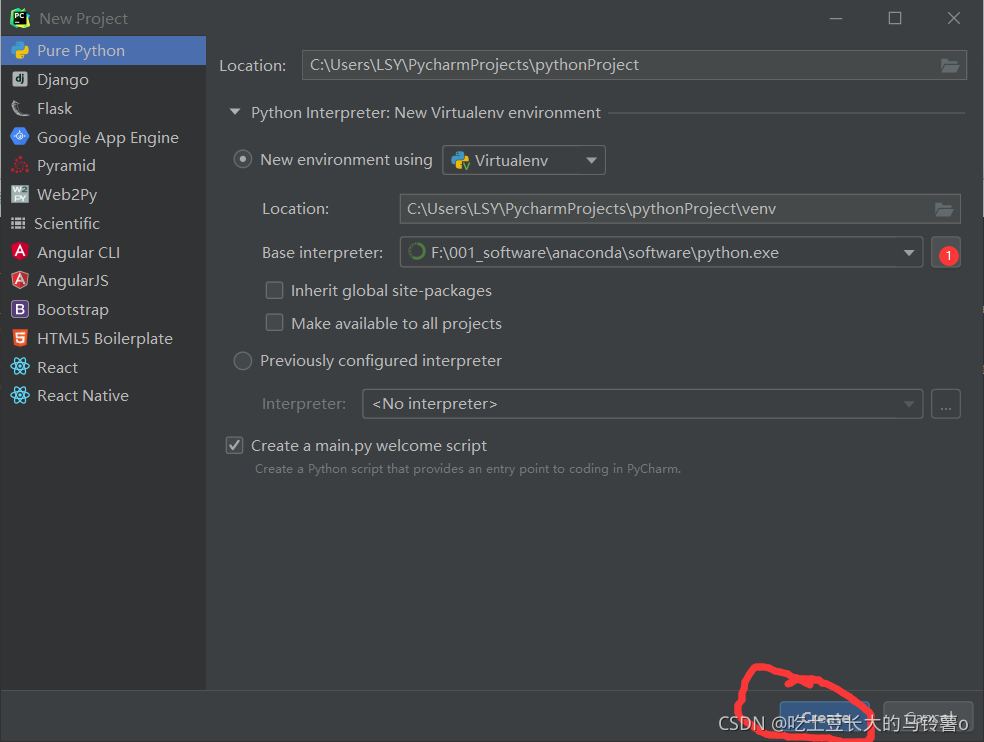This screenshot has width=984, height=742.
Task: Click the React framework icon
Action: pos(21,367)
